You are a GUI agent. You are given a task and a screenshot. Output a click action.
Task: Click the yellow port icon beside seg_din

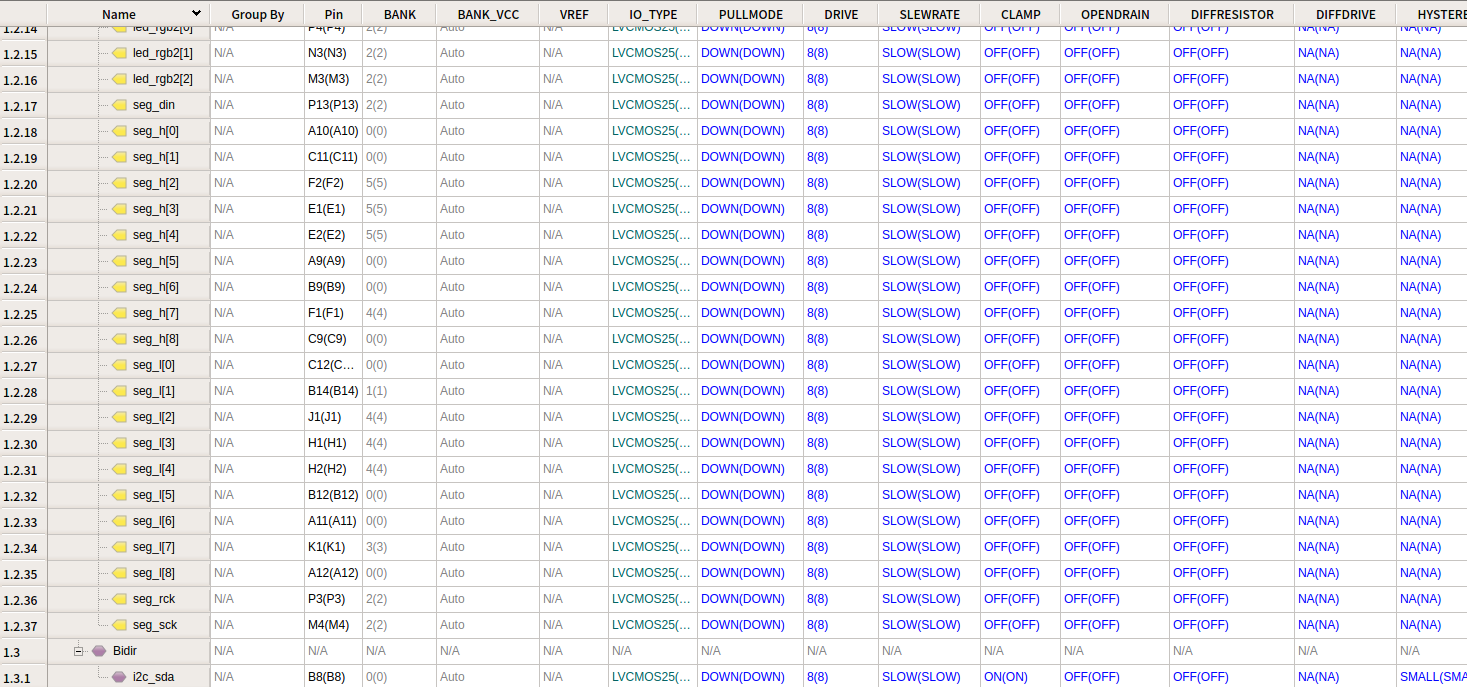(120, 105)
